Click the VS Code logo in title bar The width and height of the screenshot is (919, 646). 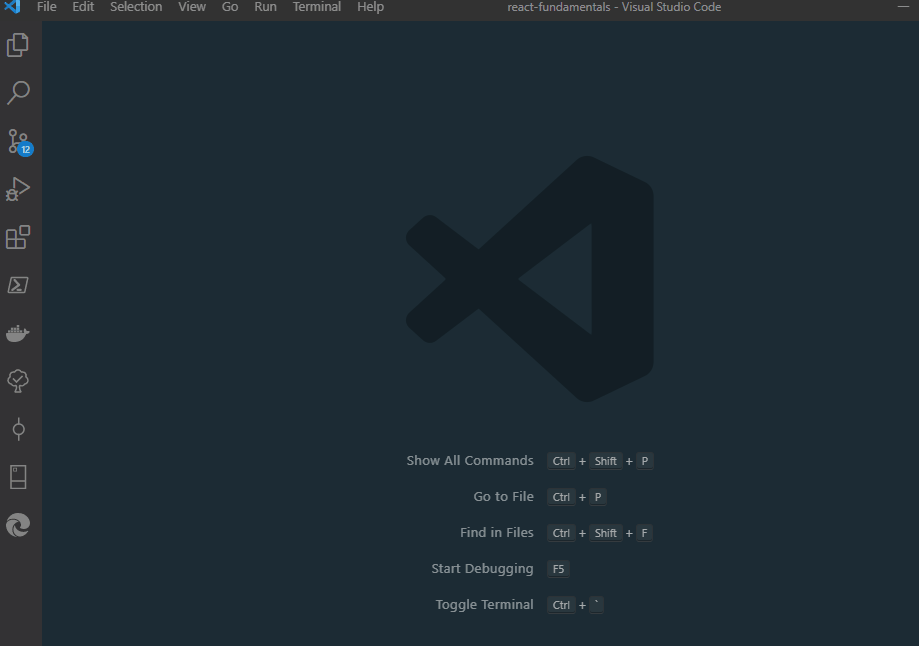point(12,7)
